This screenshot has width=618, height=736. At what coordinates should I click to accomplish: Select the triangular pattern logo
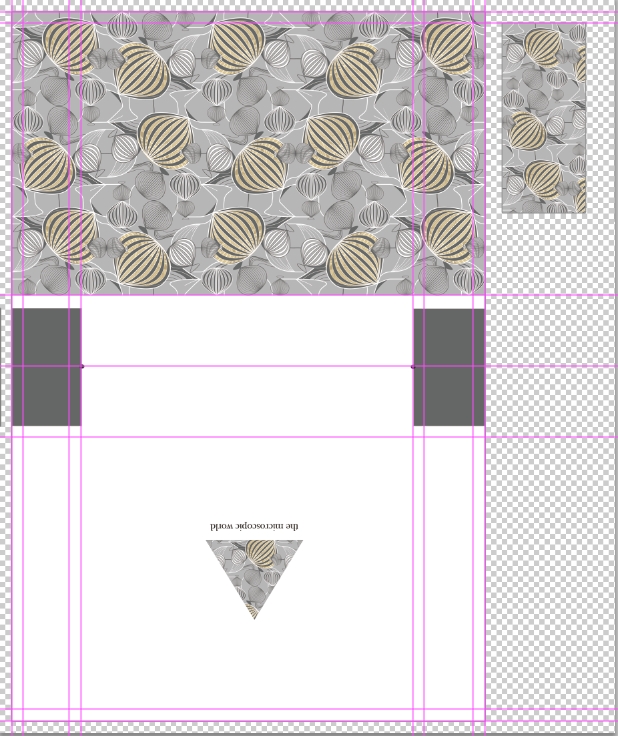(x=254, y=570)
